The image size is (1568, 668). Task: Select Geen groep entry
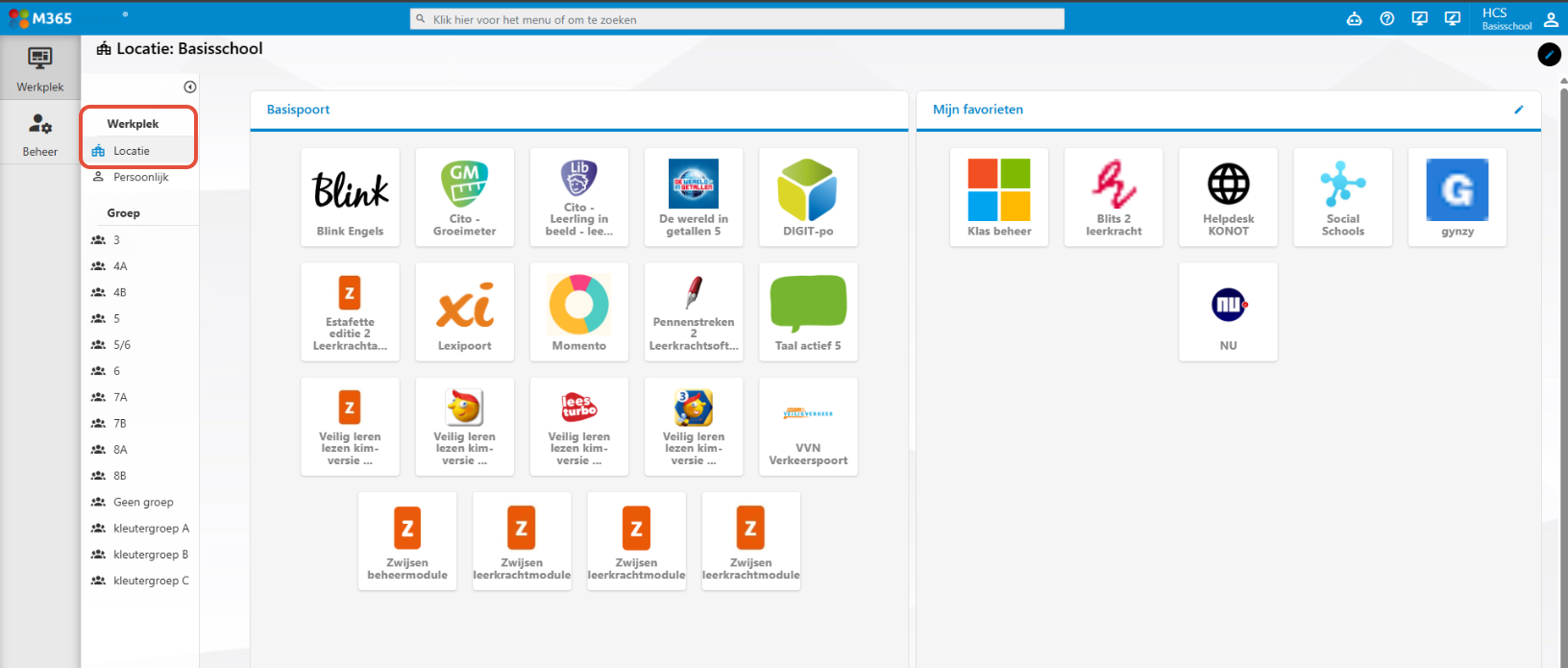140,502
